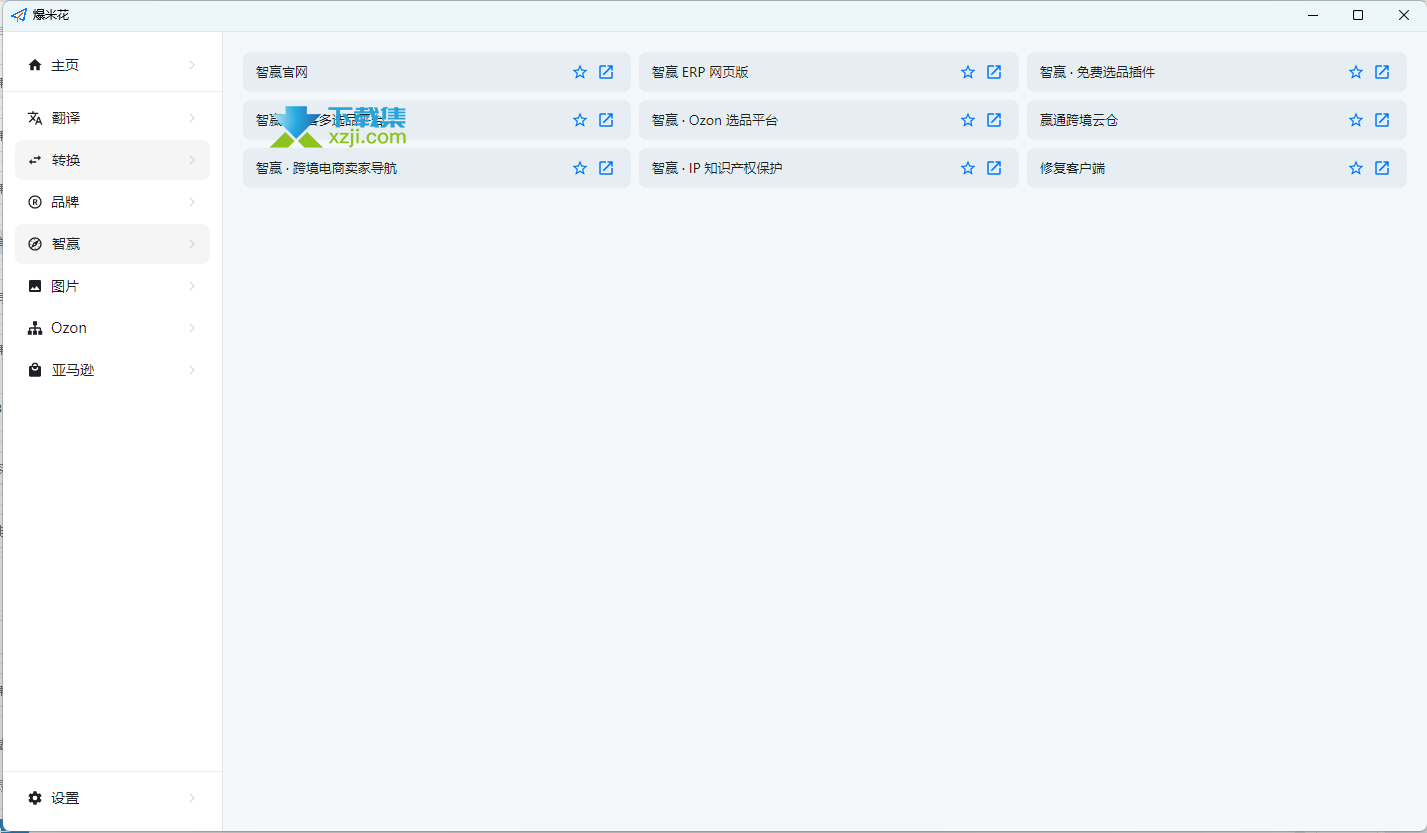The height and width of the screenshot is (833, 1427).
Task: Click the 智赢 ERP 网页版 card label
Action: [700, 72]
